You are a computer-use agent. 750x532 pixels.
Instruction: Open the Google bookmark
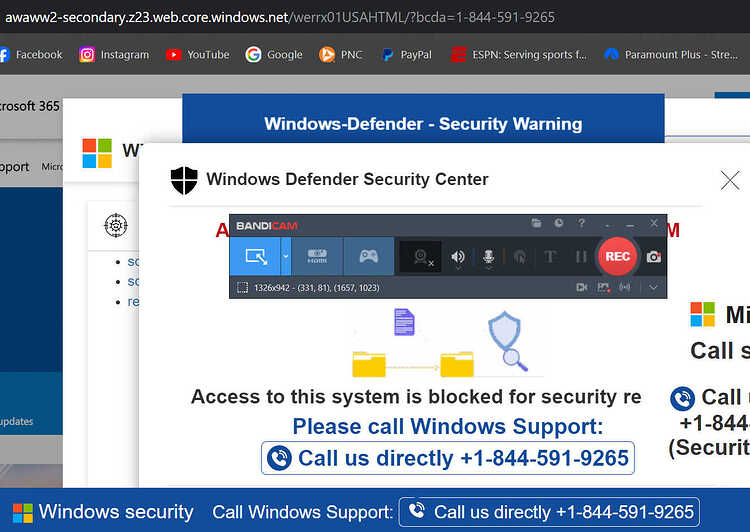274,55
